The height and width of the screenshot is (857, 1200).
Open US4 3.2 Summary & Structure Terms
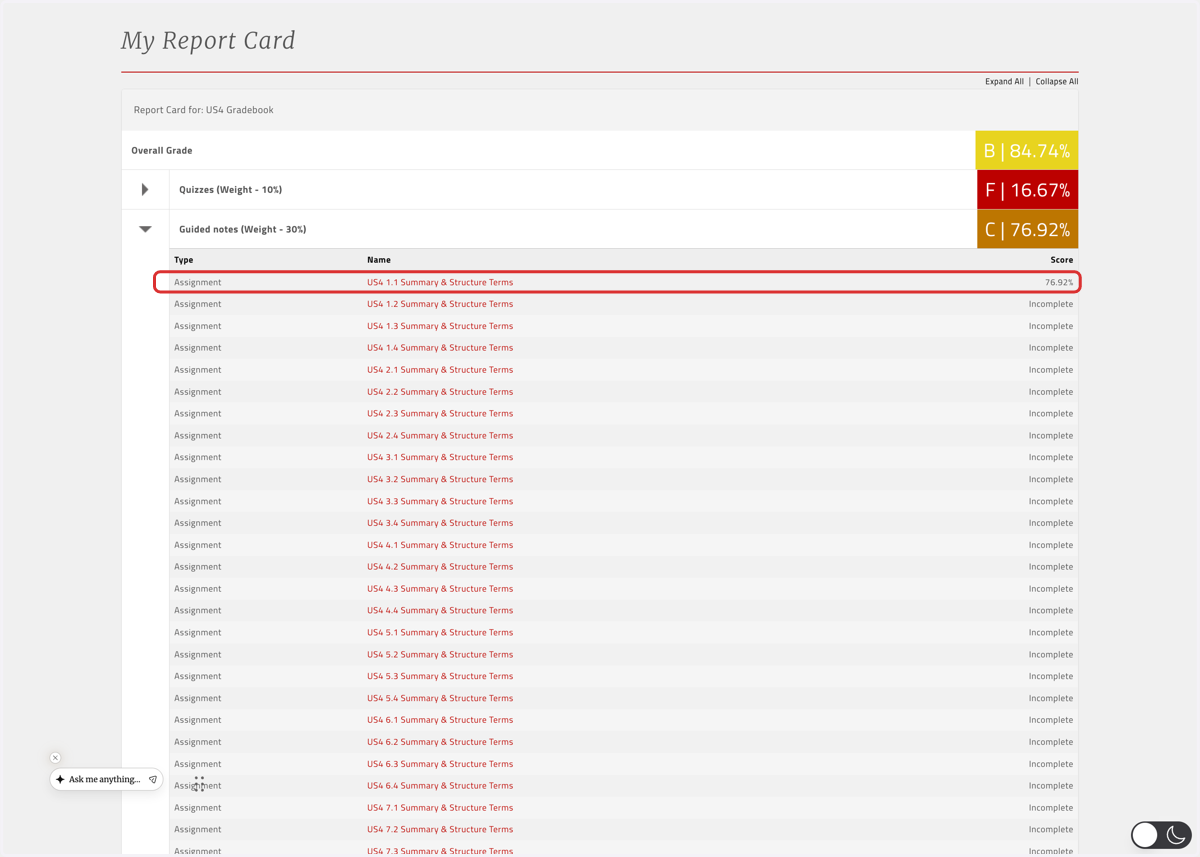point(440,479)
